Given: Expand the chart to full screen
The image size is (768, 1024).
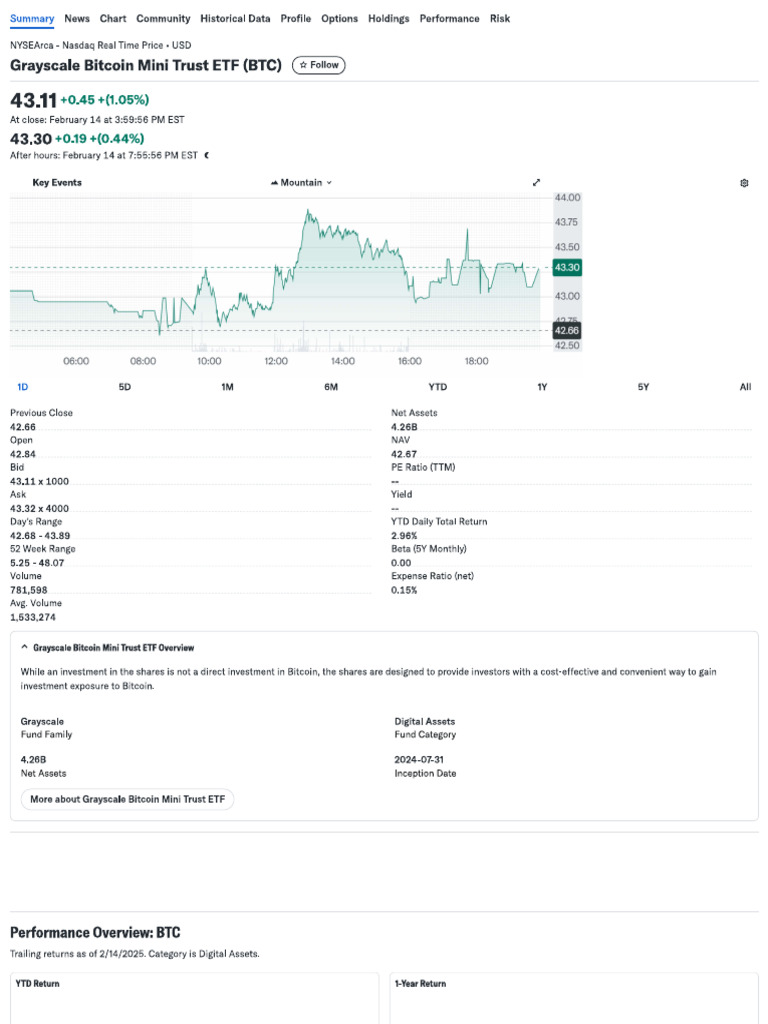Looking at the screenshot, I should [x=536, y=182].
